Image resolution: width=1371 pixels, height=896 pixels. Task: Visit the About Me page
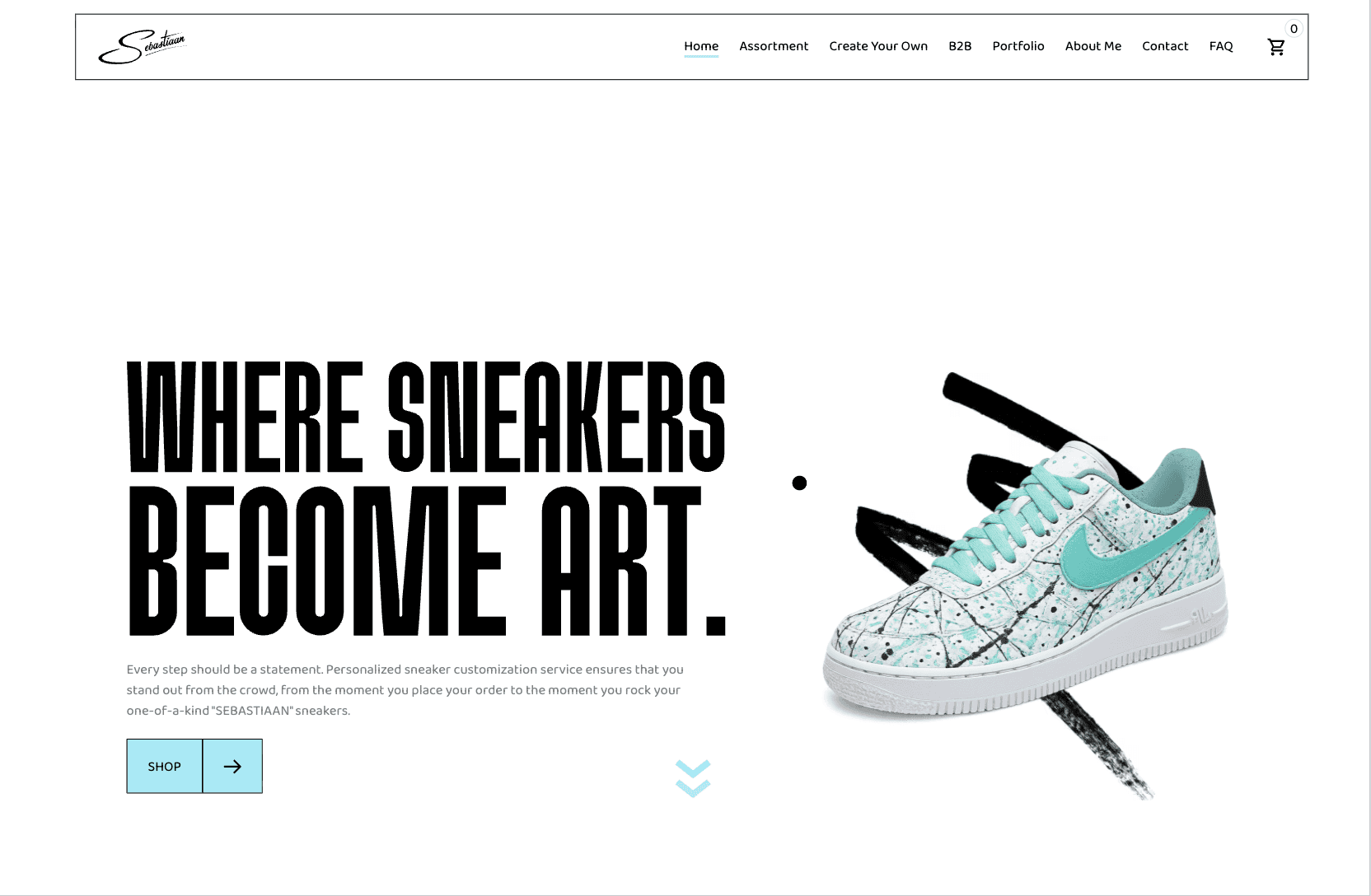click(1093, 46)
